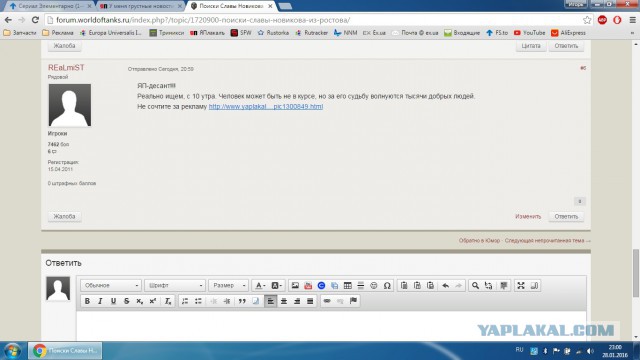Increase indent in the editor
640x360 pixels.
click(227, 301)
